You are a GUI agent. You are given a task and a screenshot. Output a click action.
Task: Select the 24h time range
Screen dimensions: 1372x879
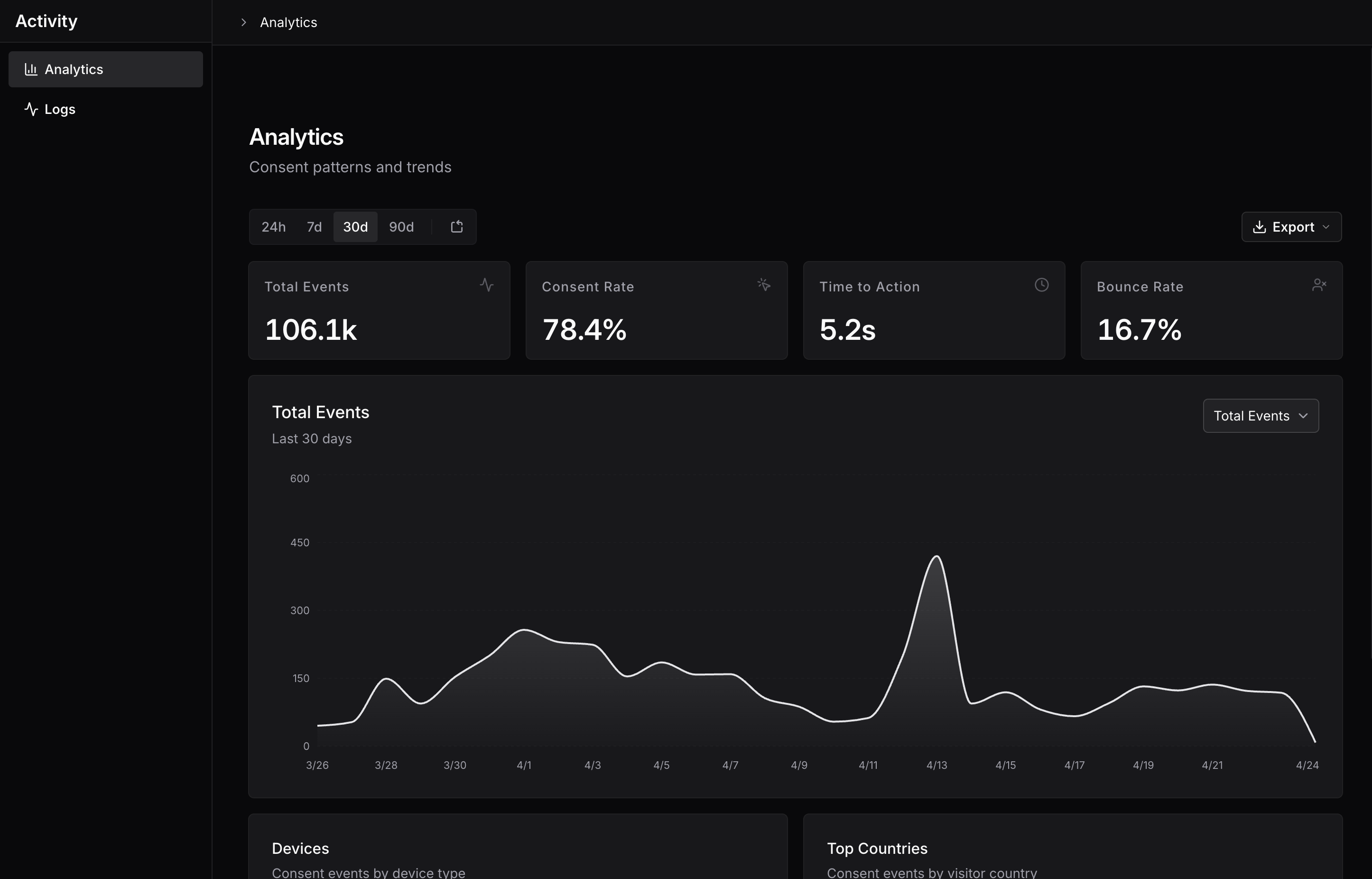coord(273,226)
